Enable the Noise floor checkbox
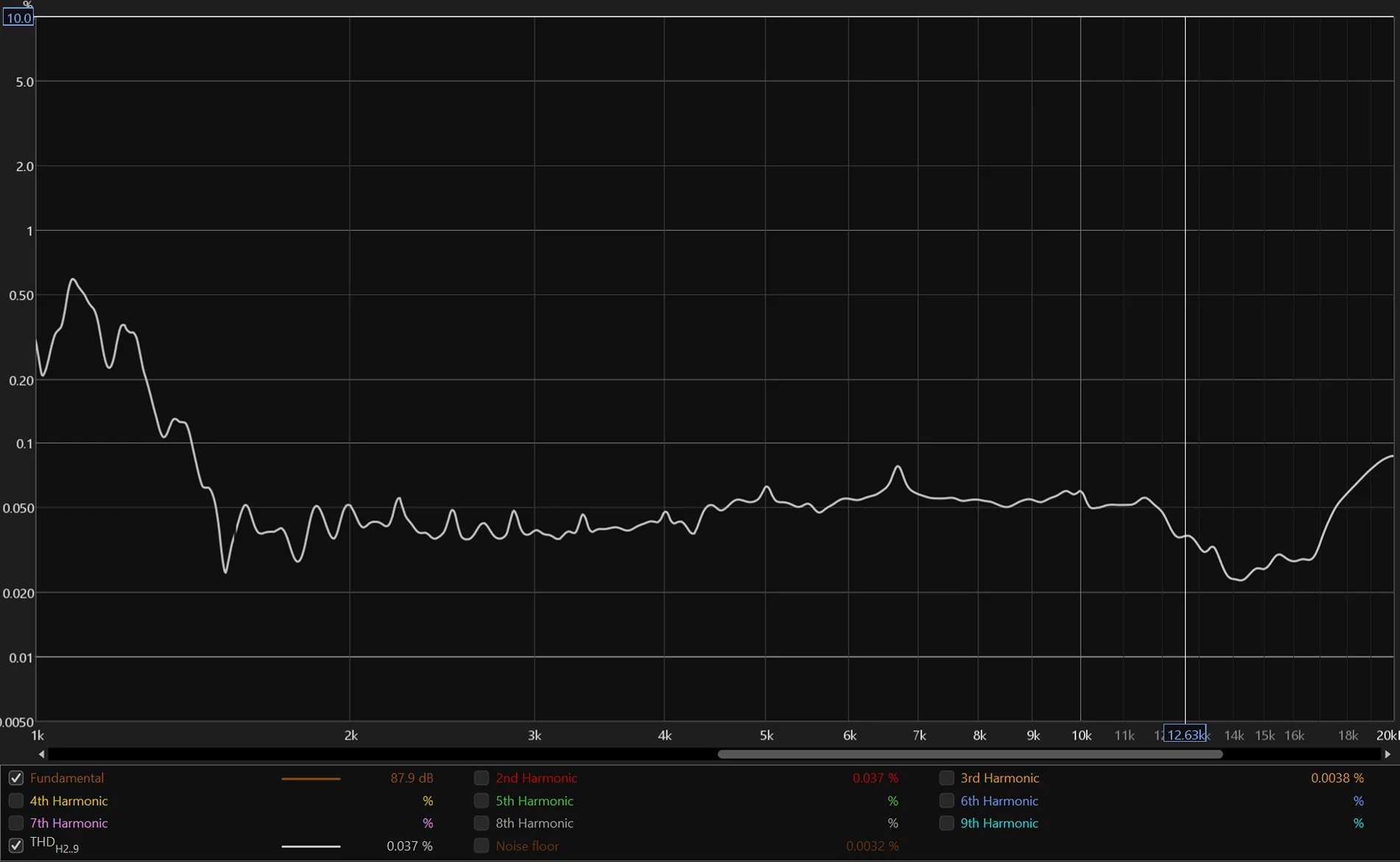 tap(481, 846)
